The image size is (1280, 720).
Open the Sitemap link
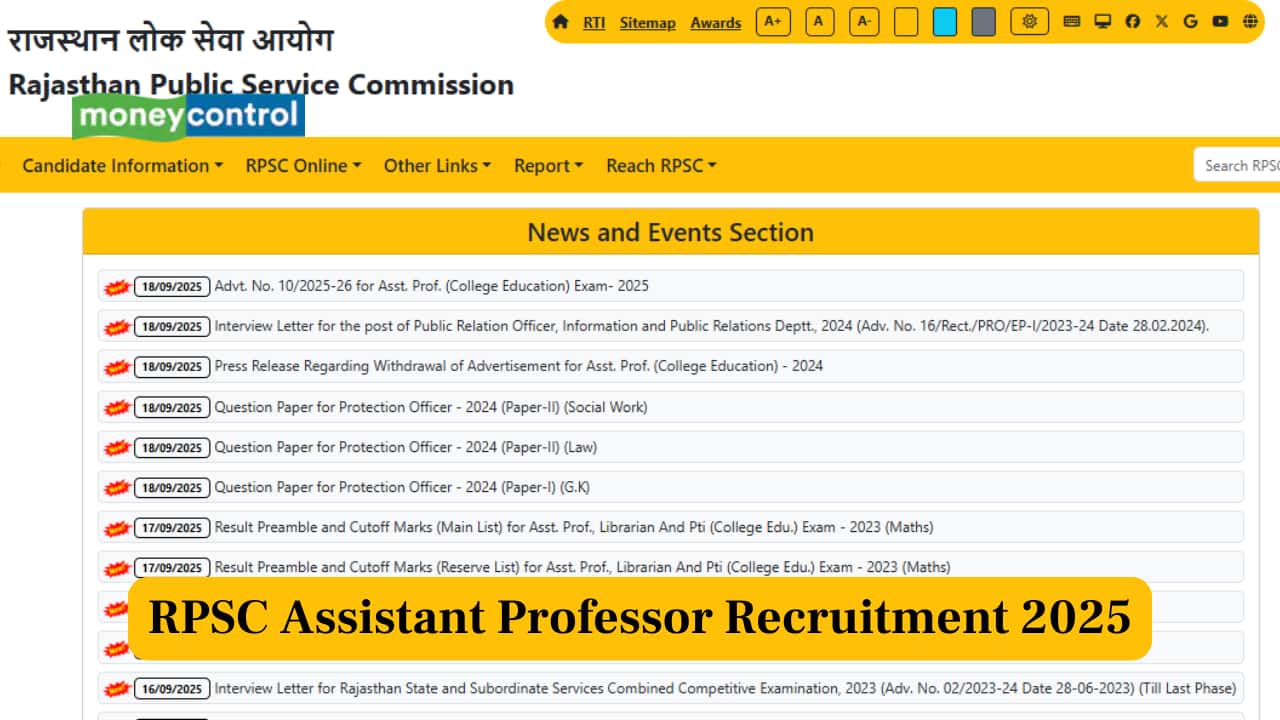point(647,22)
